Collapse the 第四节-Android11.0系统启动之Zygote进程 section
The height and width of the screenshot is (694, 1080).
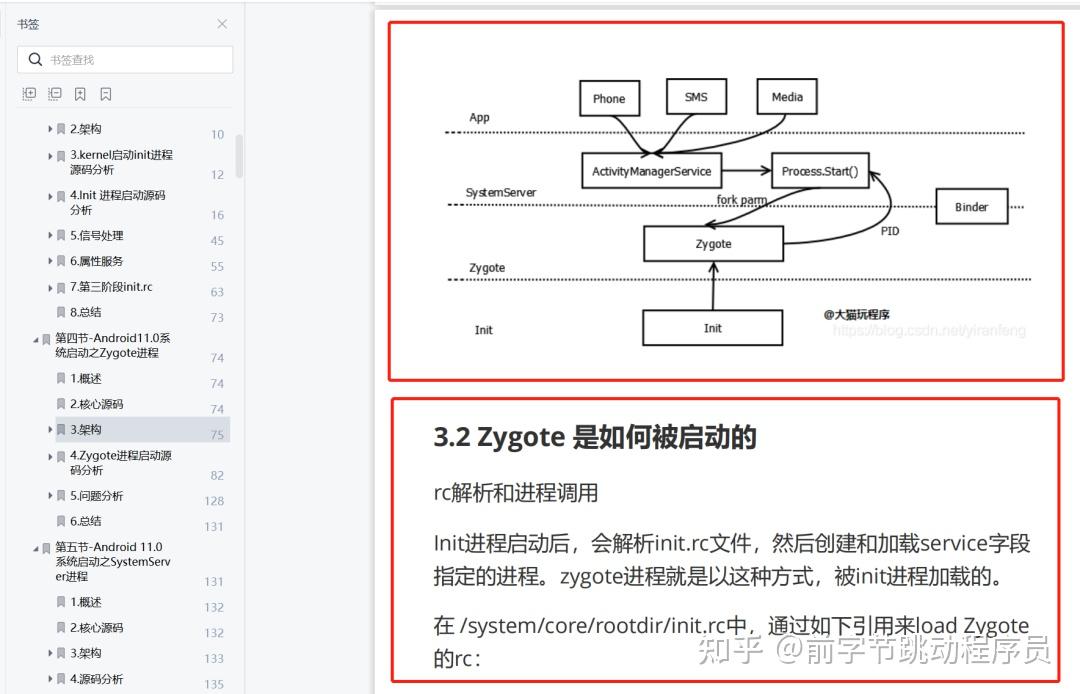coord(36,338)
